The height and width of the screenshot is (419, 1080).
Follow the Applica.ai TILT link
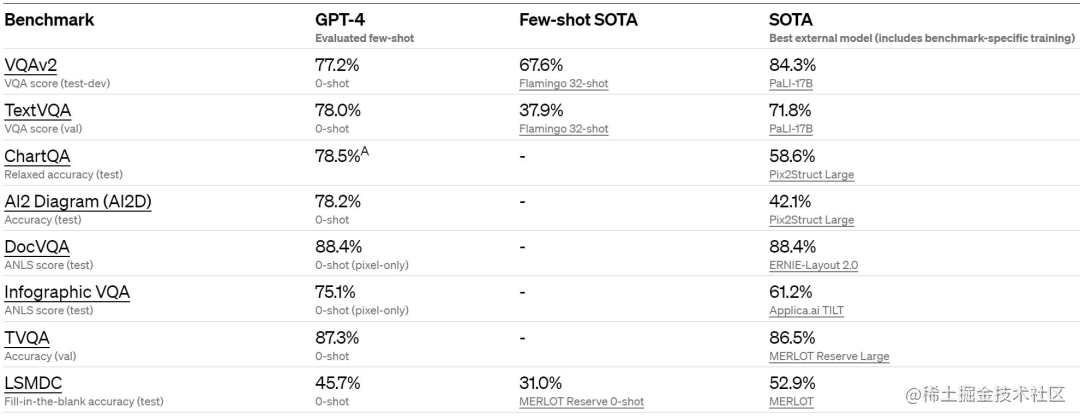pos(806,311)
